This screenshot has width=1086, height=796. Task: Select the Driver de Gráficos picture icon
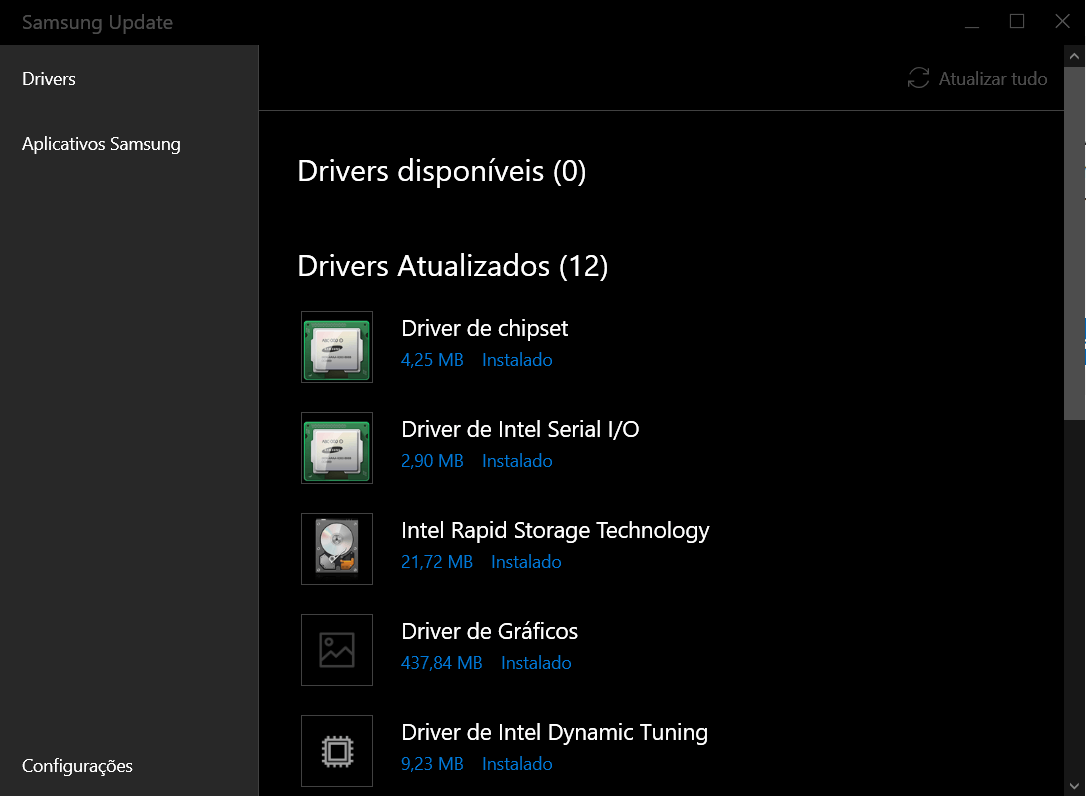[337, 650]
